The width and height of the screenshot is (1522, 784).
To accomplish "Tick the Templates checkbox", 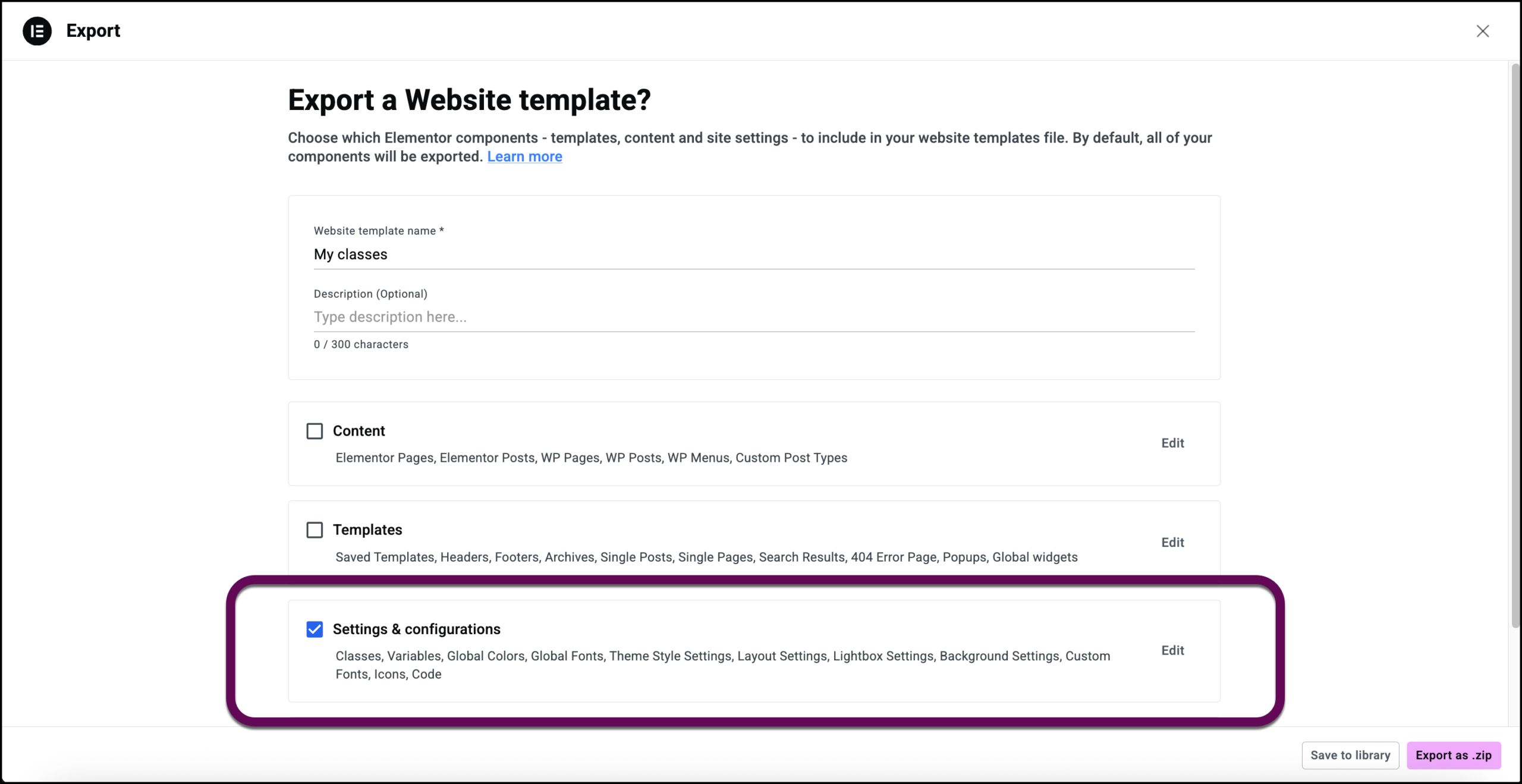I will click(x=315, y=530).
